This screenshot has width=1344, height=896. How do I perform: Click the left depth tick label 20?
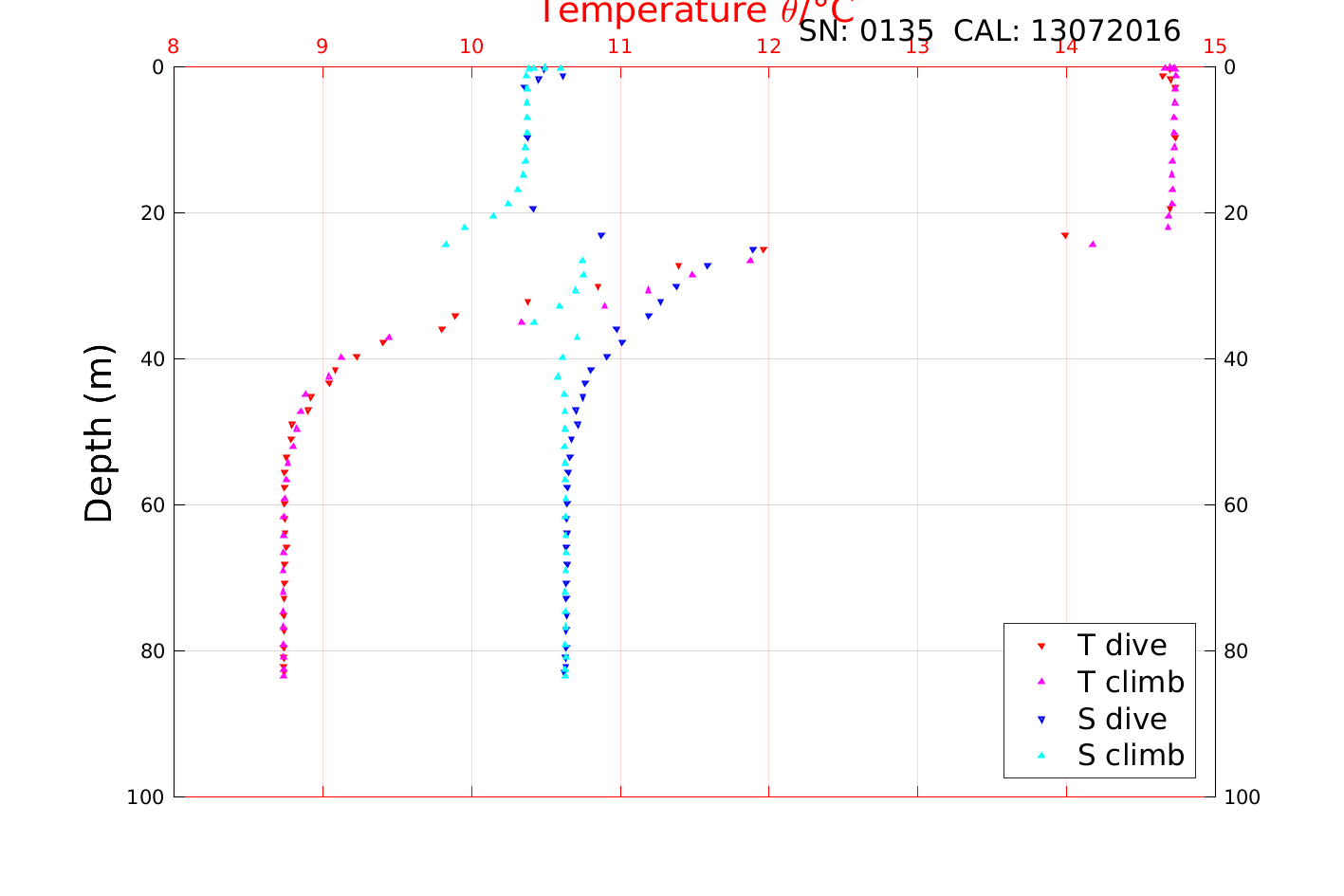point(152,213)
